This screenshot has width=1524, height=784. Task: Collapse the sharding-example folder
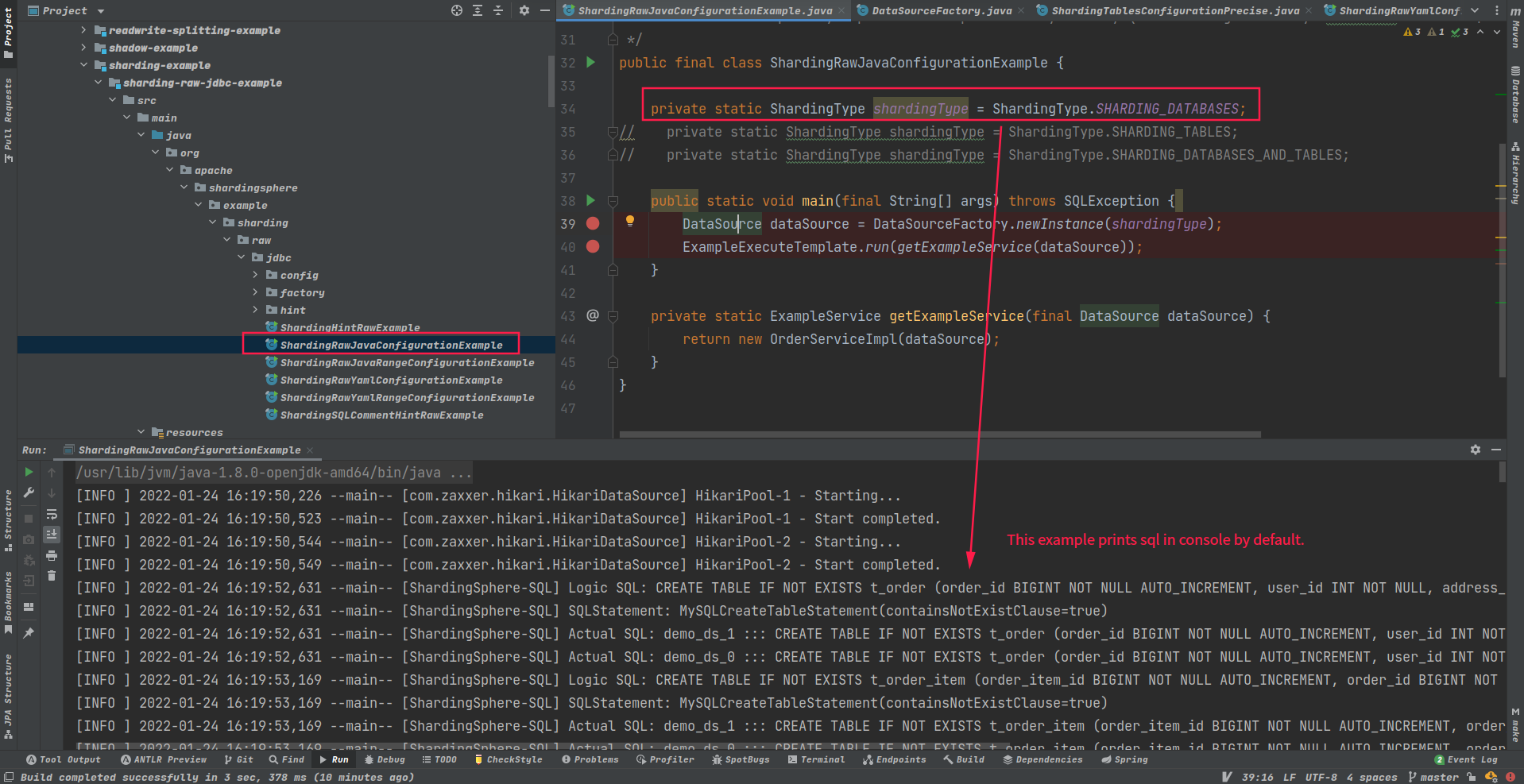click(x=84, y=65)
